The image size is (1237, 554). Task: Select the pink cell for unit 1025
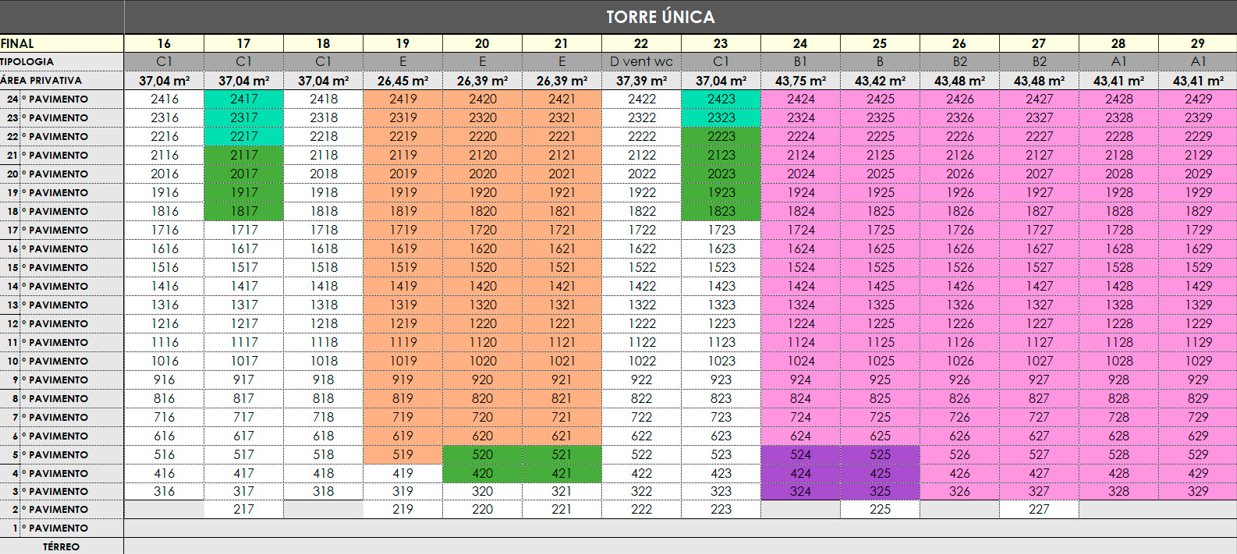879,361
